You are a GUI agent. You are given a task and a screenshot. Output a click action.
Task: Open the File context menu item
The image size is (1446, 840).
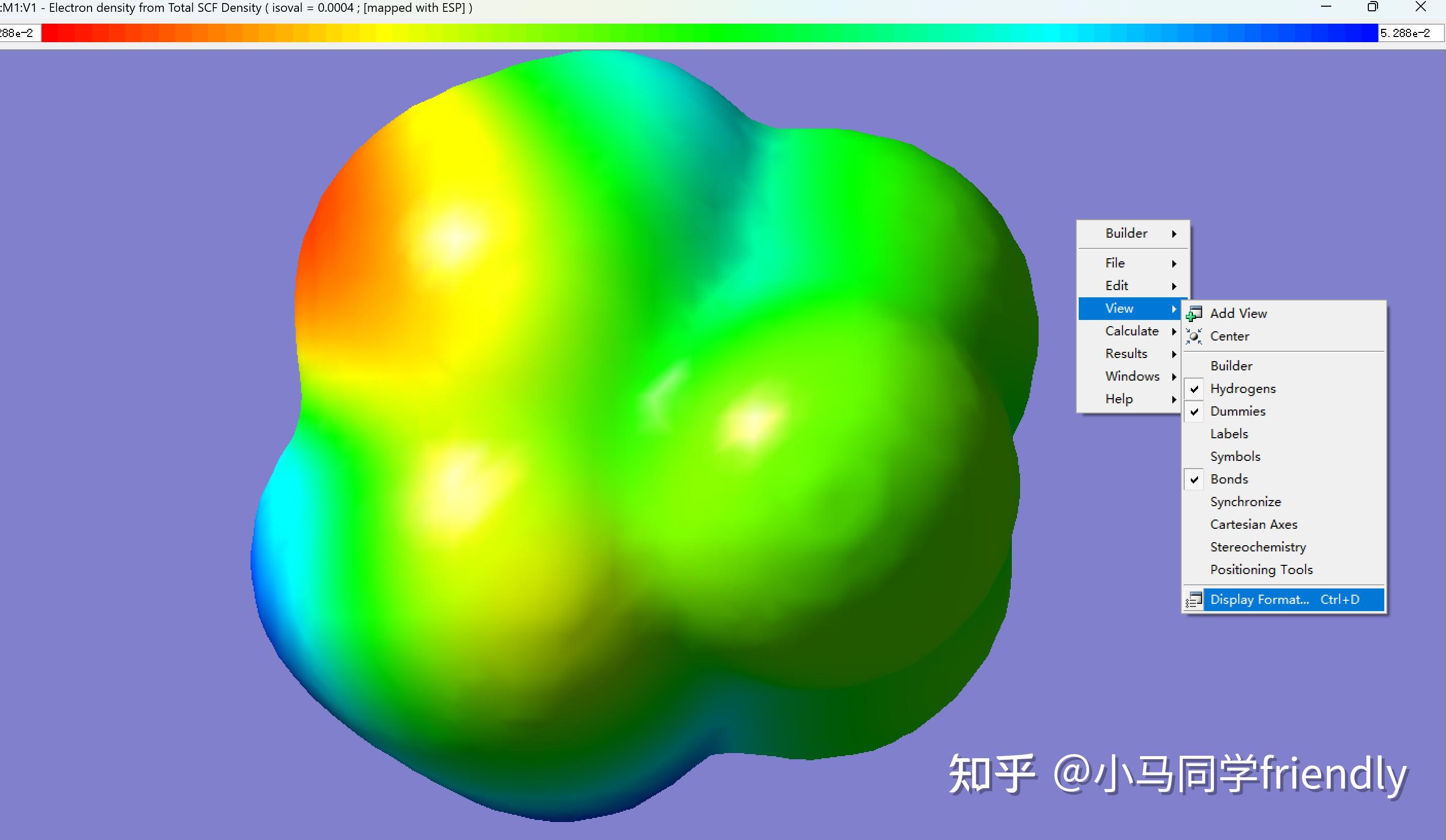pos(1115,263)
